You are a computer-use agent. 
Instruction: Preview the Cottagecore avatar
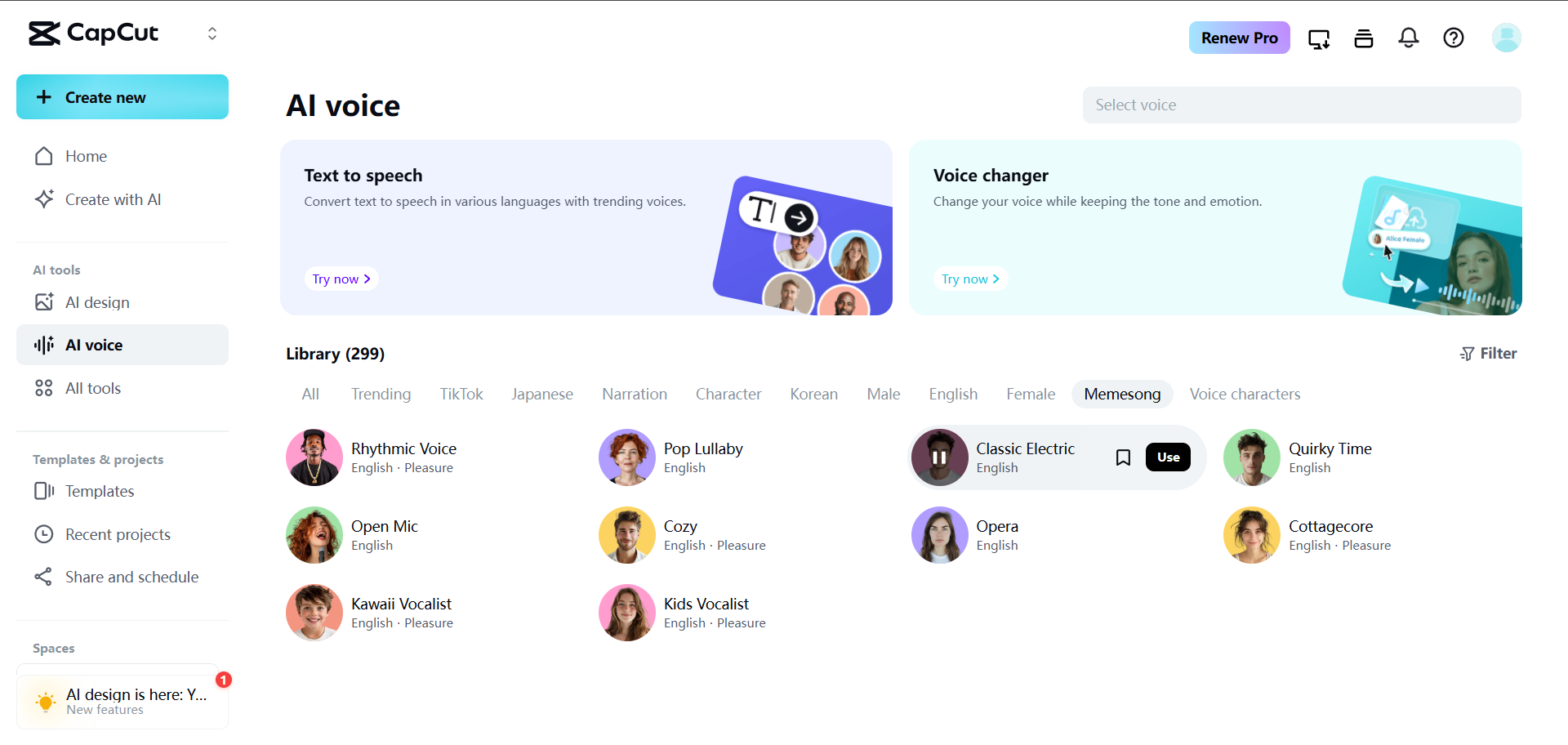1252,535
